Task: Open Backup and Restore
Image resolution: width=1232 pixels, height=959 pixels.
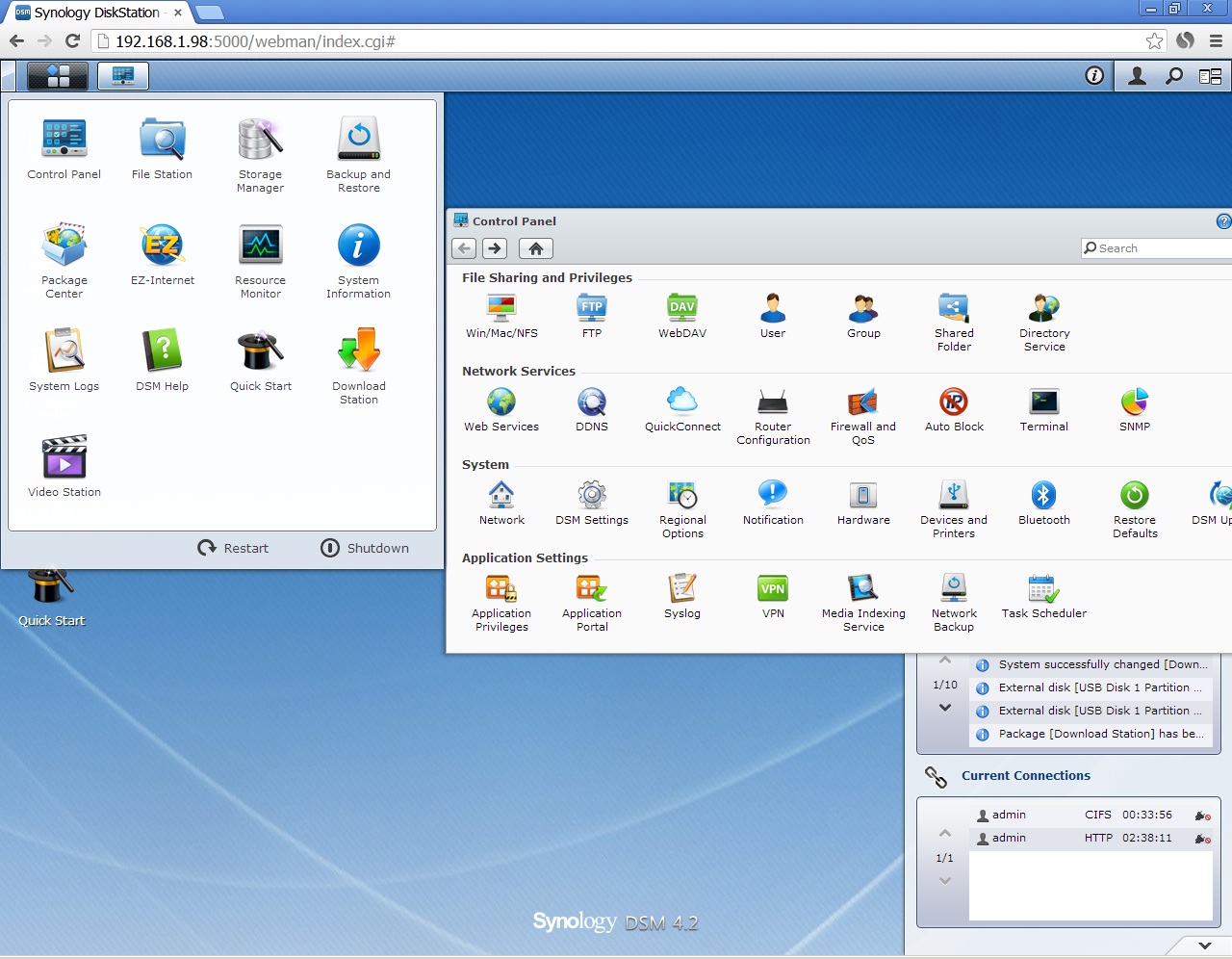Action: pyautogui.click(x=359, y=155)
